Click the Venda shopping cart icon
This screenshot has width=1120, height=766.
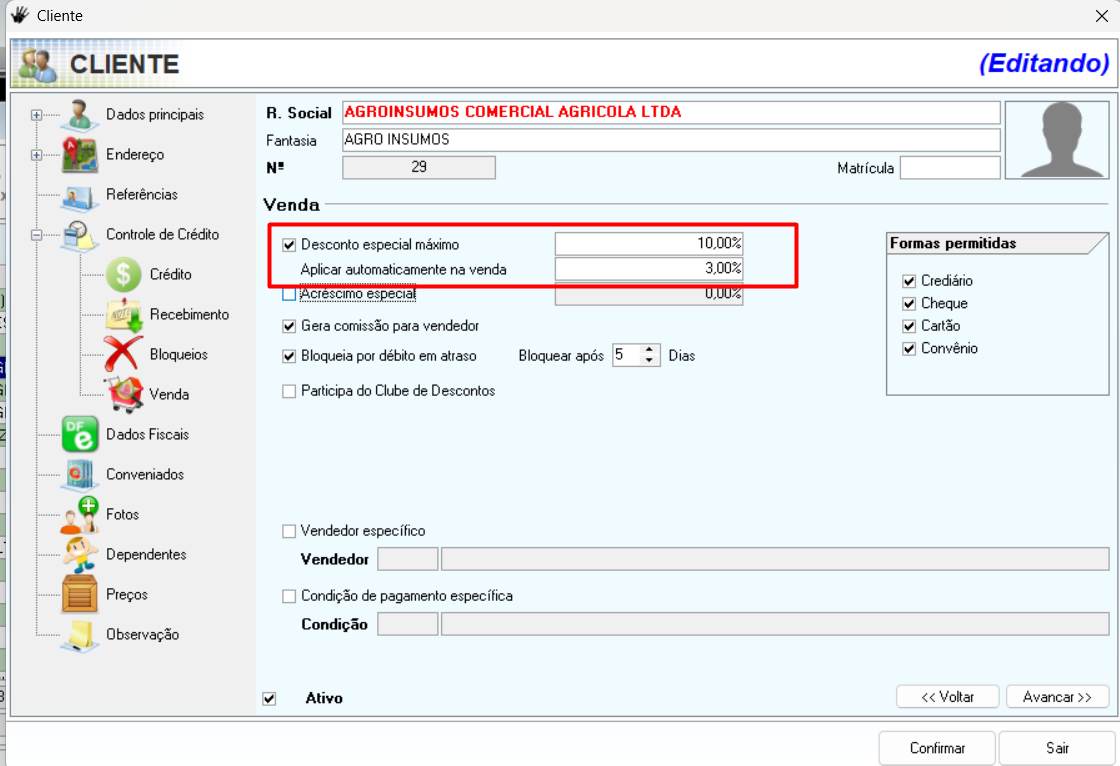[123, 395]
